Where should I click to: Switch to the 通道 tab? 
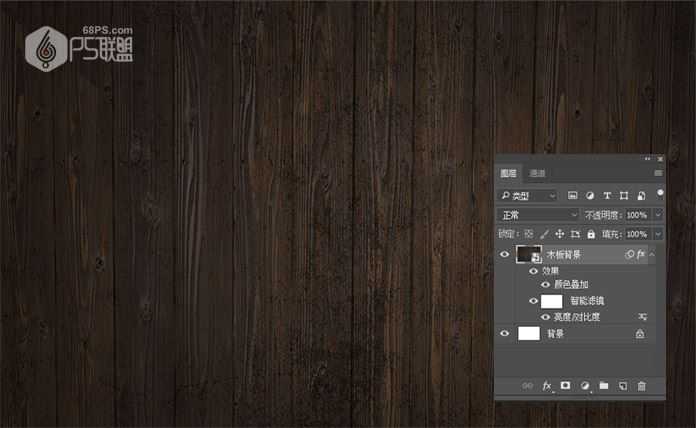pos(537,174)
